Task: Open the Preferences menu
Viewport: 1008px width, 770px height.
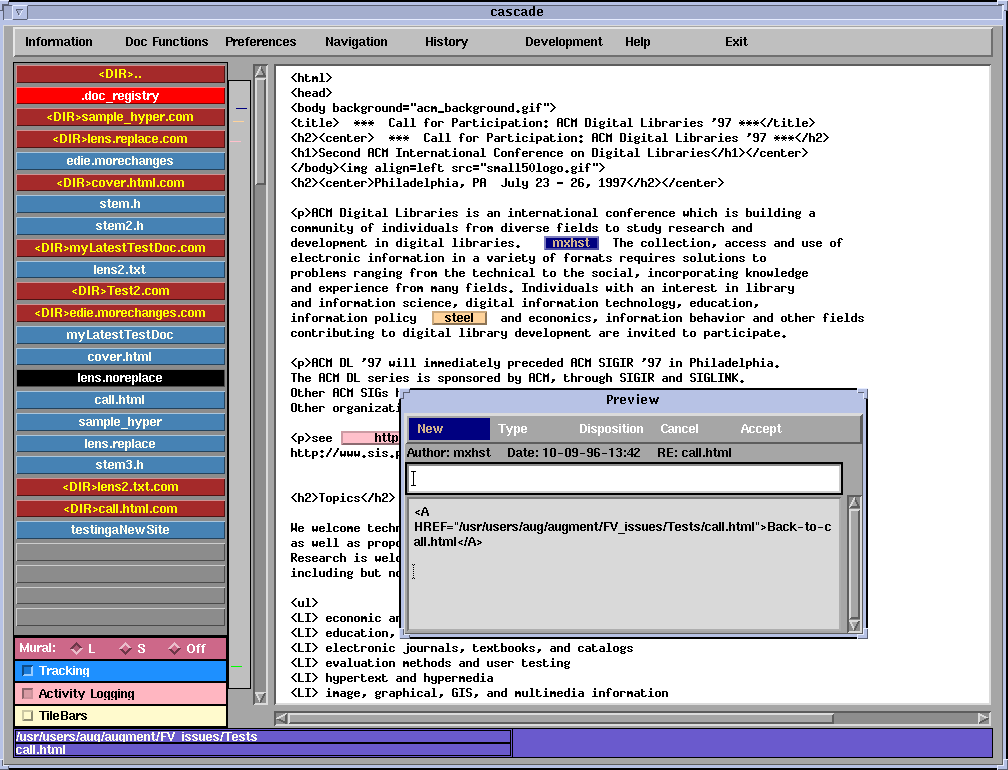Action: tap(260, 42)
